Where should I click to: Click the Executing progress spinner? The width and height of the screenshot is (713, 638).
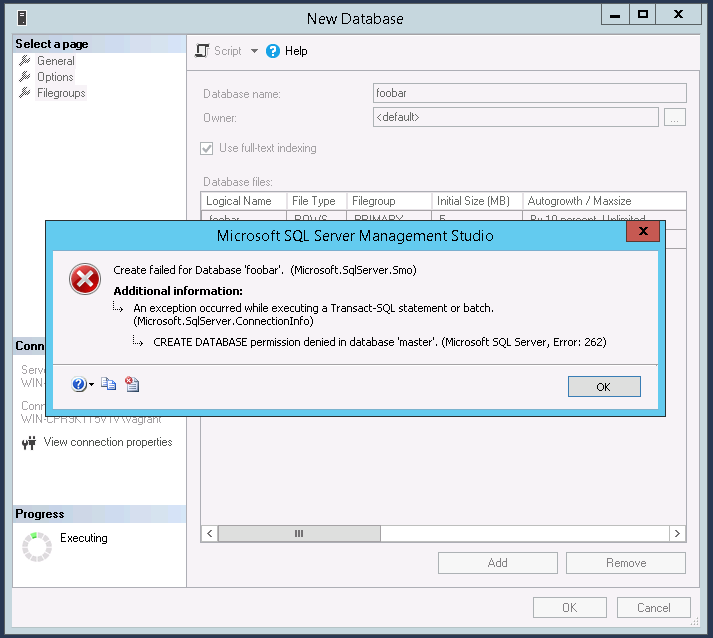point(37,547)
